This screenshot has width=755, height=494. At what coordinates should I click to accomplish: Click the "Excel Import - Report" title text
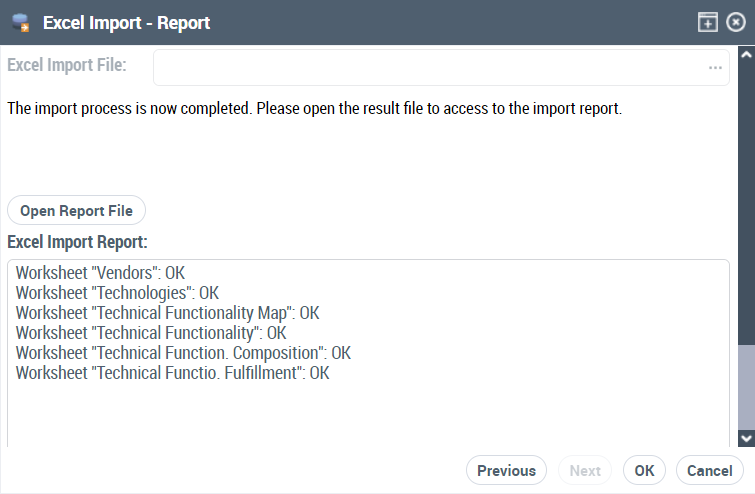tap(126, 22)
